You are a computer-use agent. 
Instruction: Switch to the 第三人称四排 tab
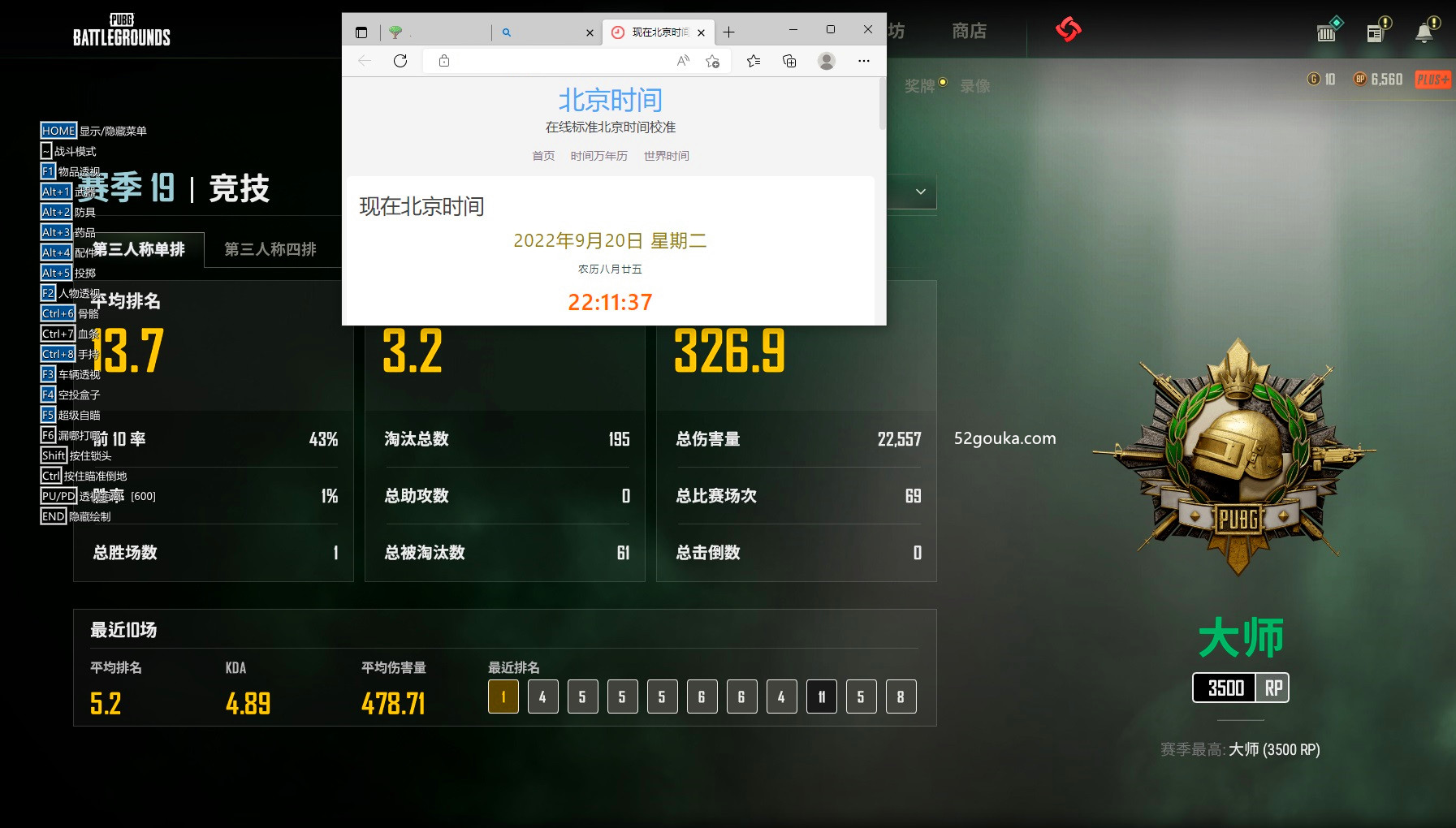[x=270, y=249]
